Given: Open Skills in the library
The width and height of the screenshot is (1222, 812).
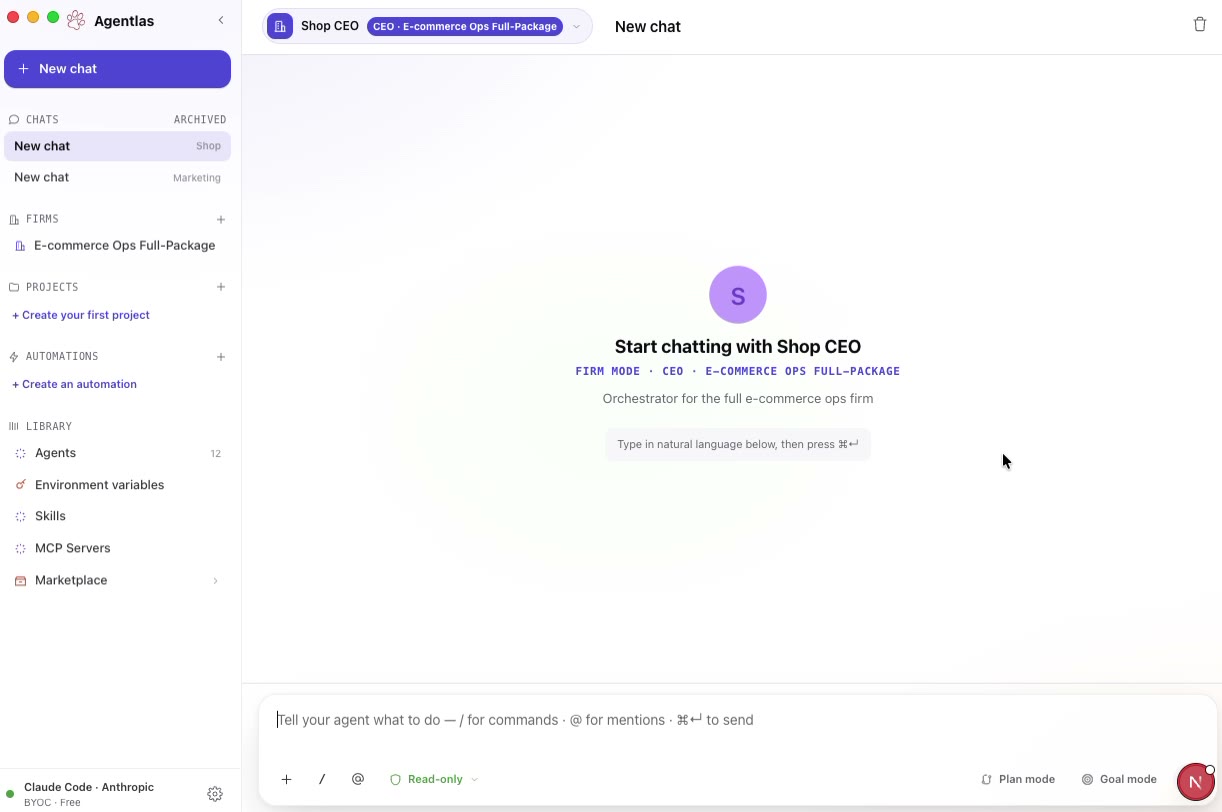Looking at the screenshot, I should (x=117, y=516).
